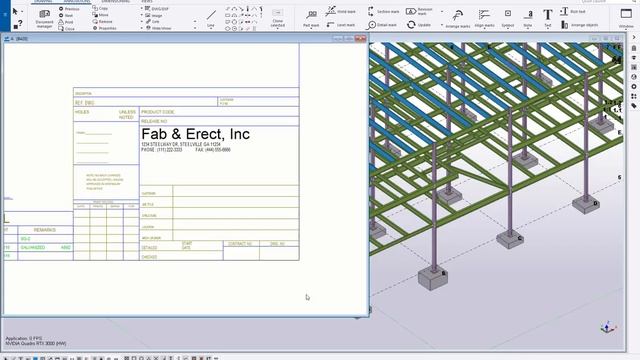
Task: Create a Section mark
Action: 383,11
